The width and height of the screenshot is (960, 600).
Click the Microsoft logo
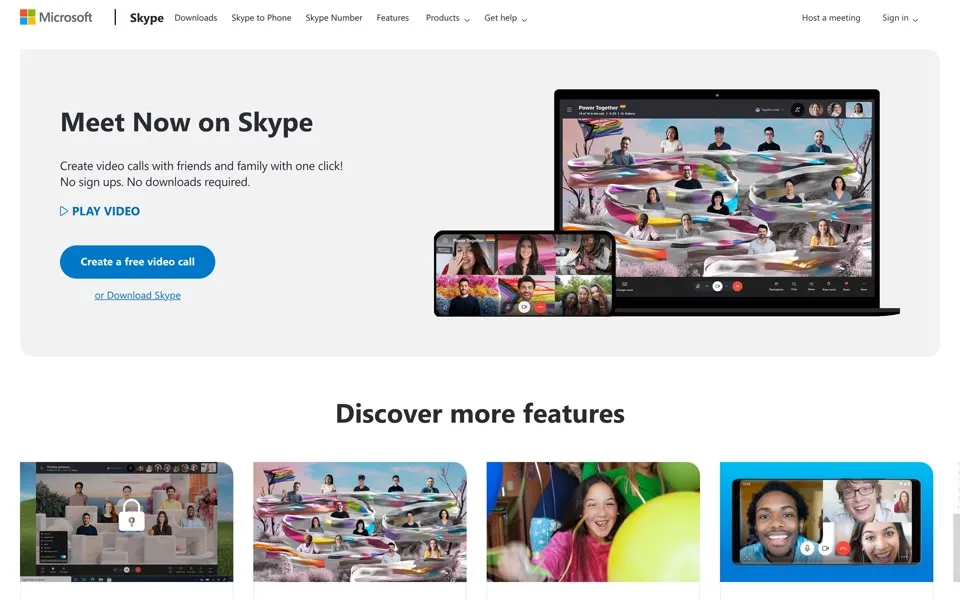pyautogui.click(x=56, y=17)
